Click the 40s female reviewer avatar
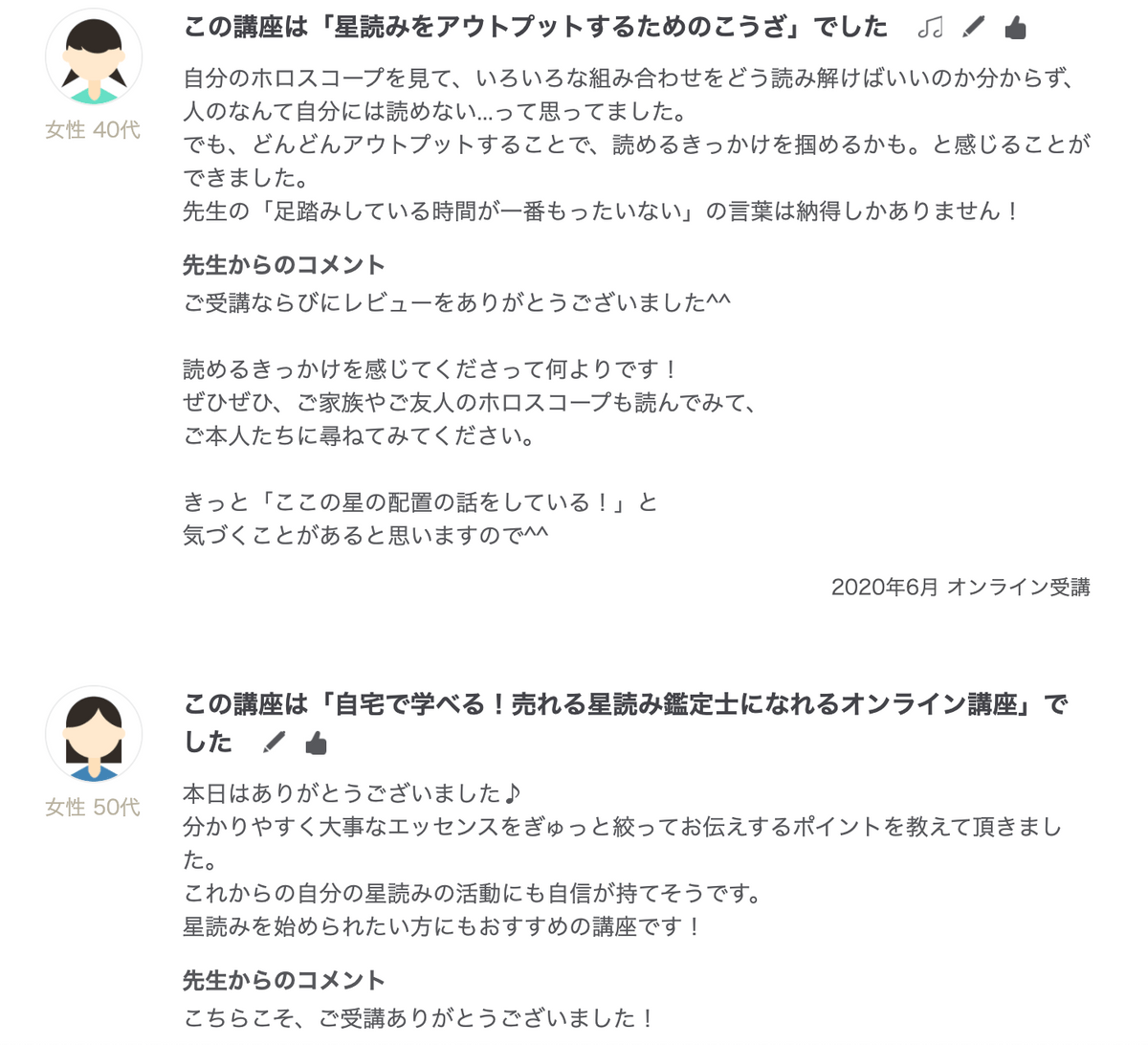Image resolution: width=1148 pixels, height=1045 pixels. pyautogui.click(x=94, y=57)
